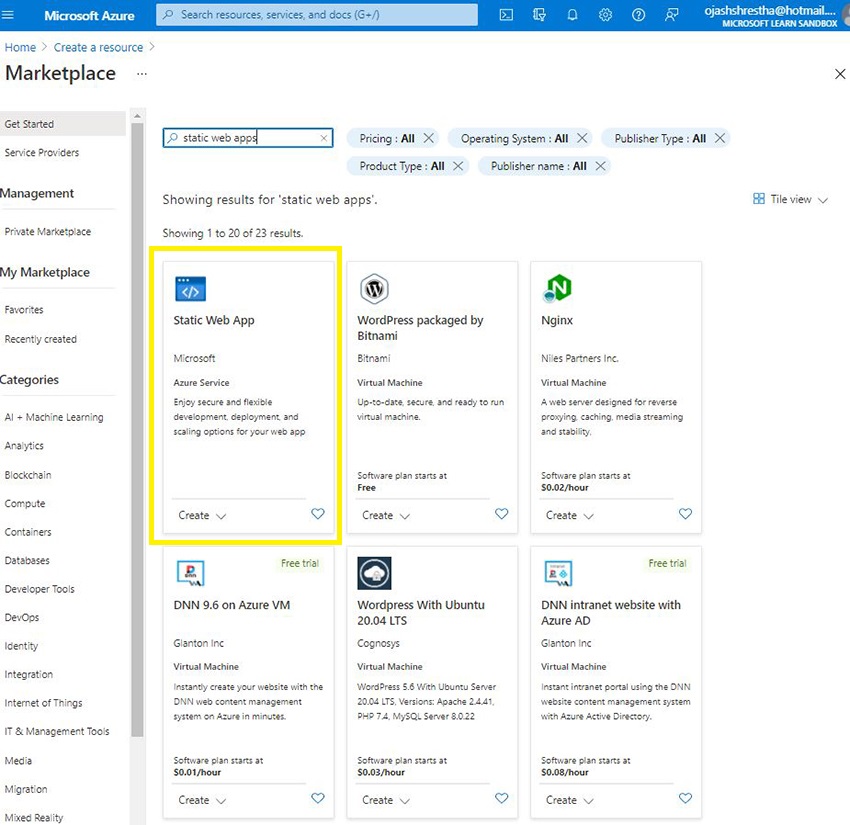Clear the static web apps search text
The image size is (850, 825).
click(x=324, y=138)
